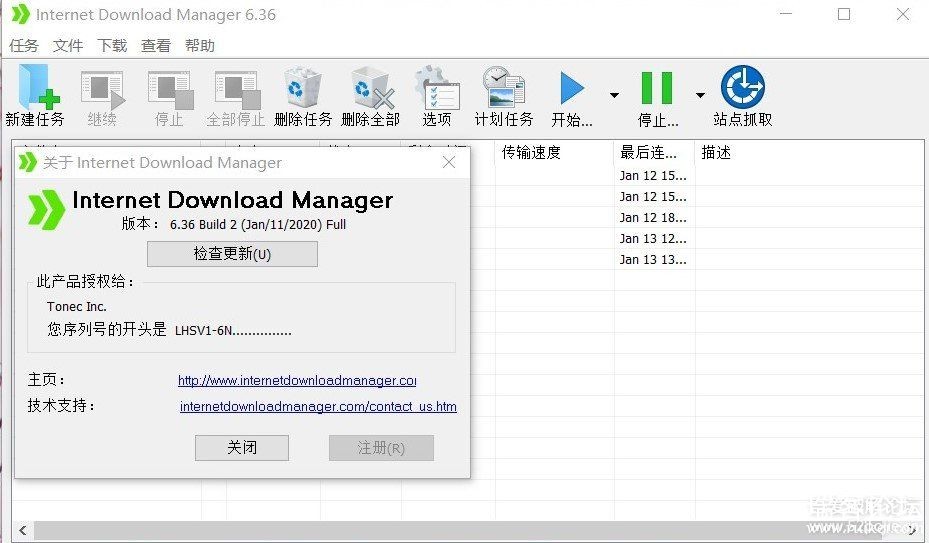
Task: Select the 'Jan 13 12...' date cell
Action: (653, 238)
